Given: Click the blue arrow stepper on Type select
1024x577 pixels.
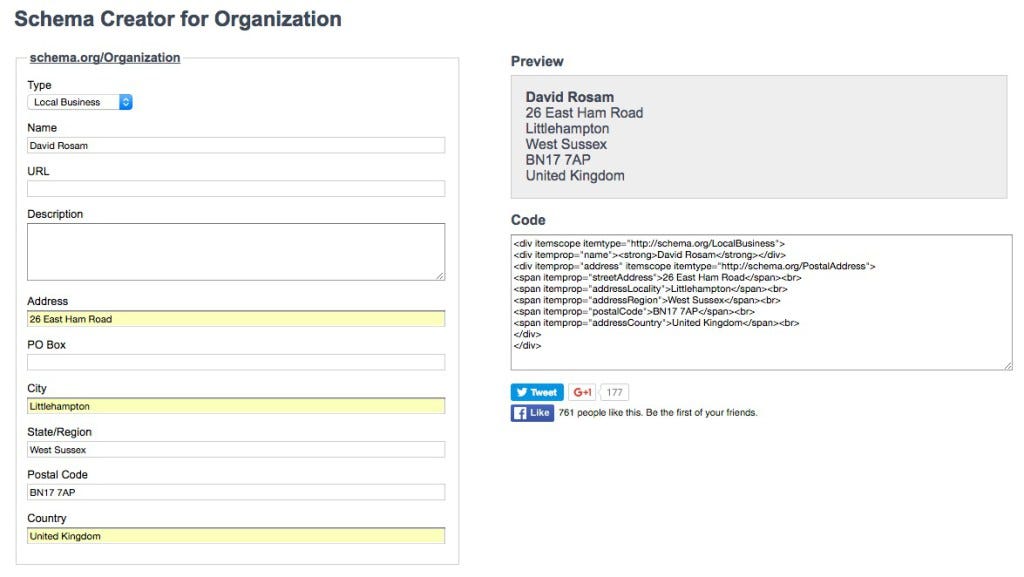Looking at the screenshot, I should coord(125,102).
